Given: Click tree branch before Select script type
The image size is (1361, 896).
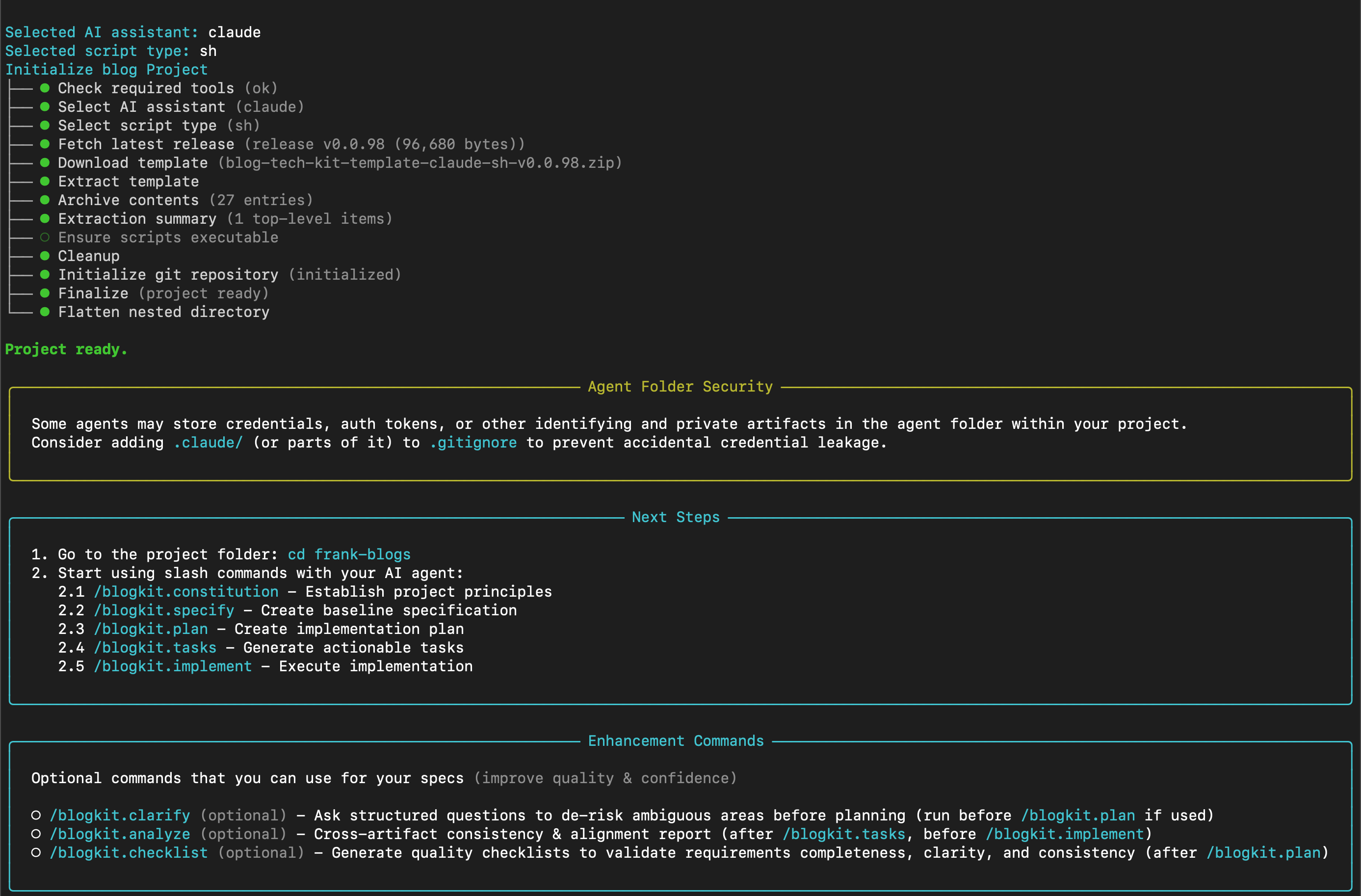Looking at the screenshot, I should [21, 126].
